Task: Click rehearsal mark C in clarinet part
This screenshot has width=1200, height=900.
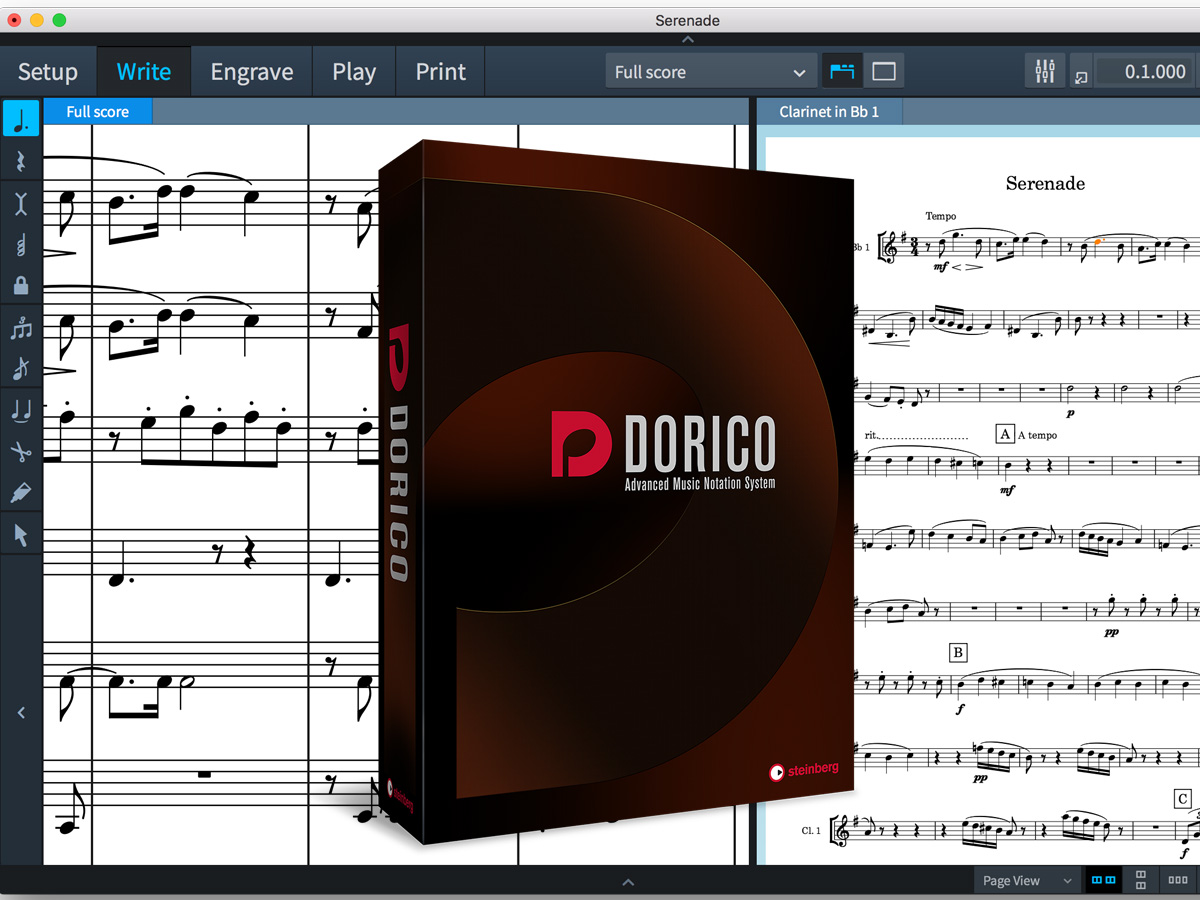Action: (x=1182, y=798)
